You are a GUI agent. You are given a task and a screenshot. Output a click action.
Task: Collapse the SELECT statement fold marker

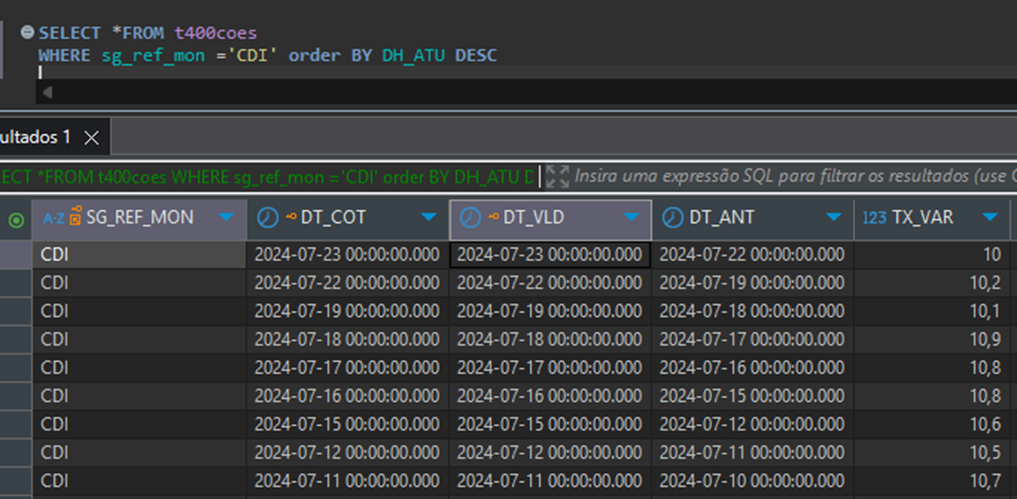point(27,32)
